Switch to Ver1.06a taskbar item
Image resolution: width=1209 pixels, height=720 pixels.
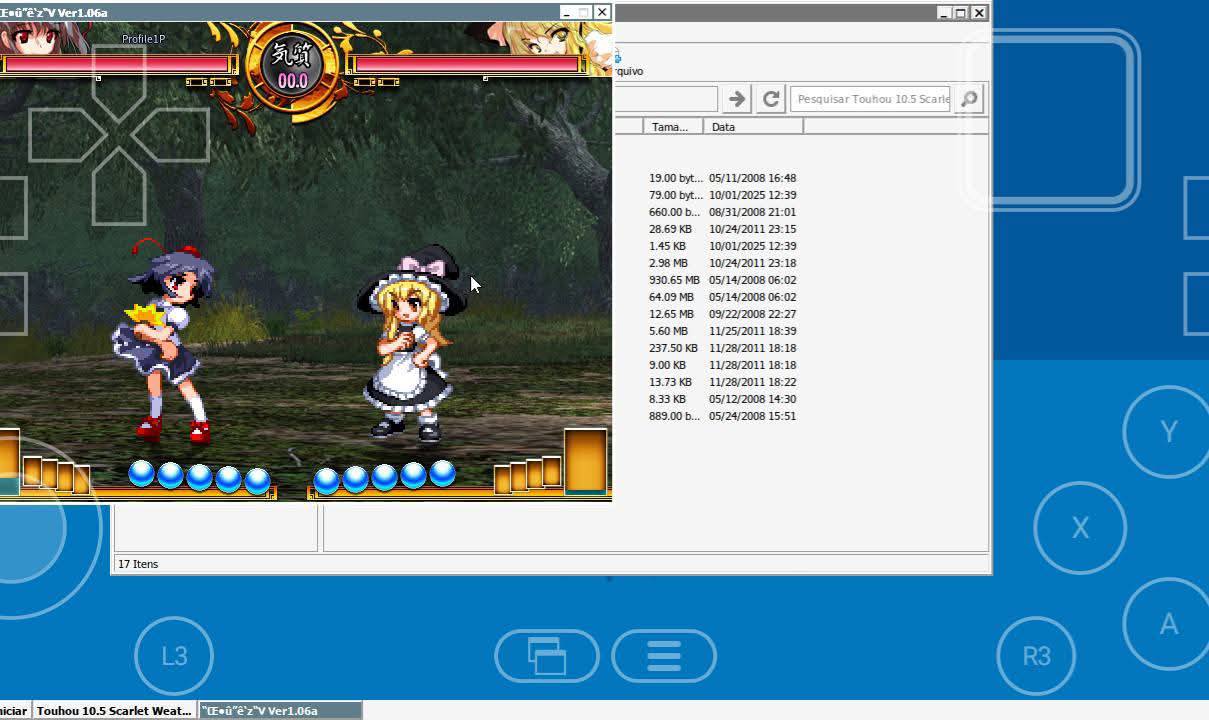[x=280, y=711]
